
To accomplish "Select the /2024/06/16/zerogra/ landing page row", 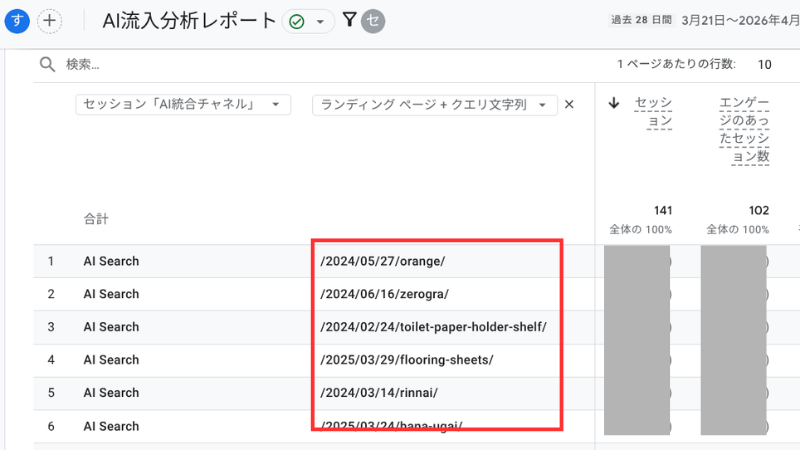I will pos(385,294).
